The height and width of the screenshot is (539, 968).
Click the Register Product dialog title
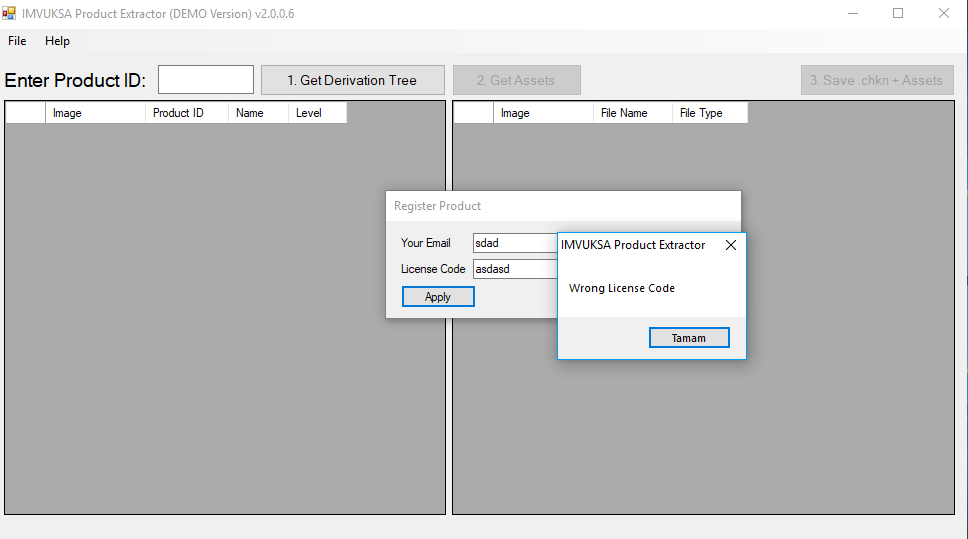437,206
